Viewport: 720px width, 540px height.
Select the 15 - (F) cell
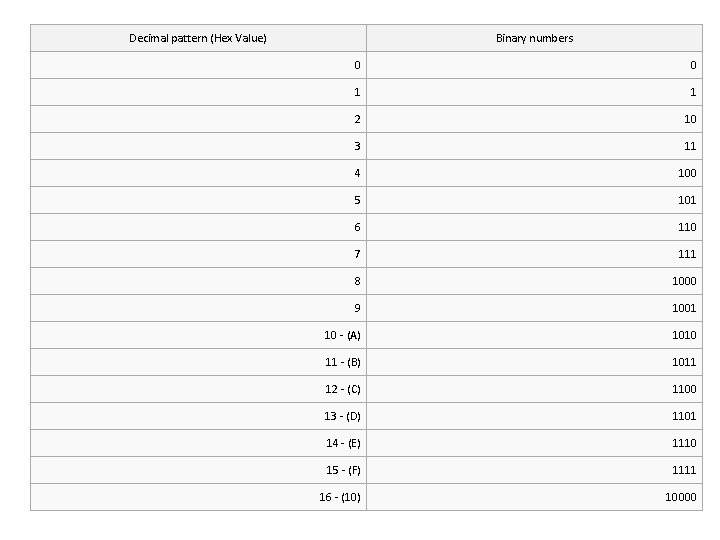(198, 471)
